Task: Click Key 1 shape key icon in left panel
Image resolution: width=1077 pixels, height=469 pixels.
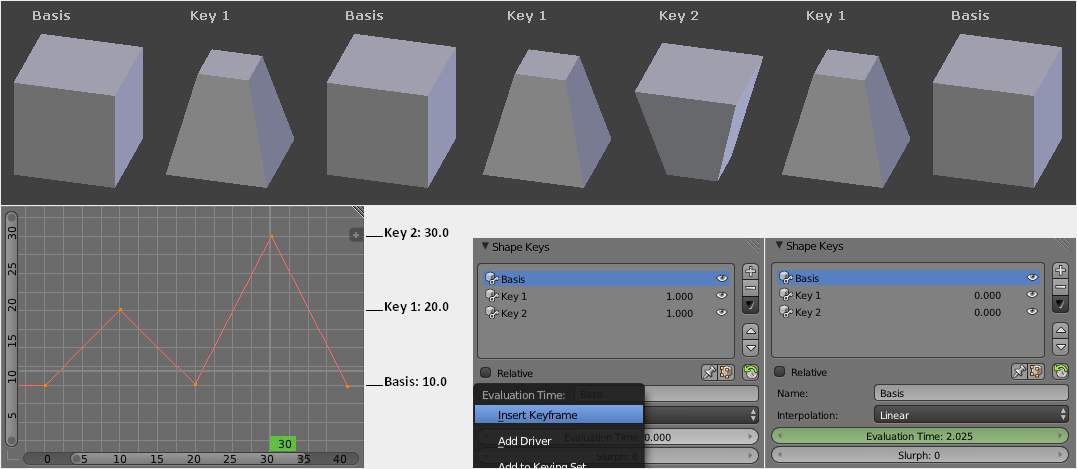Action: coord(492,296)
